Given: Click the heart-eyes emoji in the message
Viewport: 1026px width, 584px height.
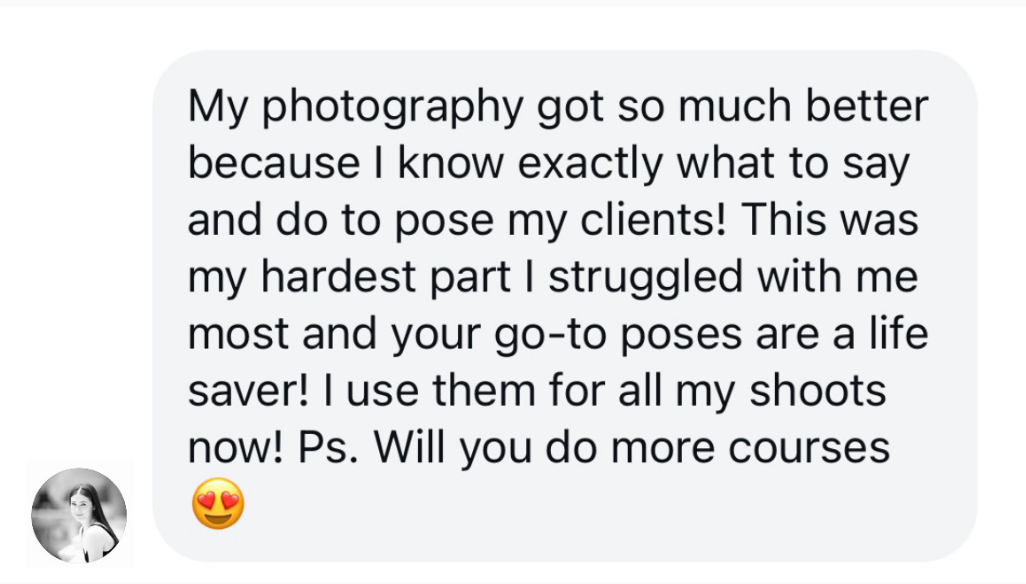Looking at the screenshot, I should coord(219,504).
